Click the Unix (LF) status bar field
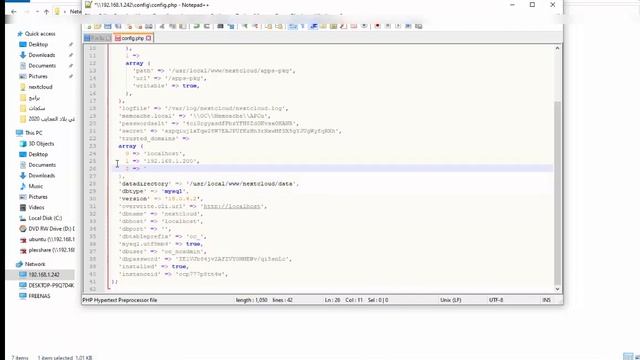The height and width of the screenshot is (360, 640). 451,300
